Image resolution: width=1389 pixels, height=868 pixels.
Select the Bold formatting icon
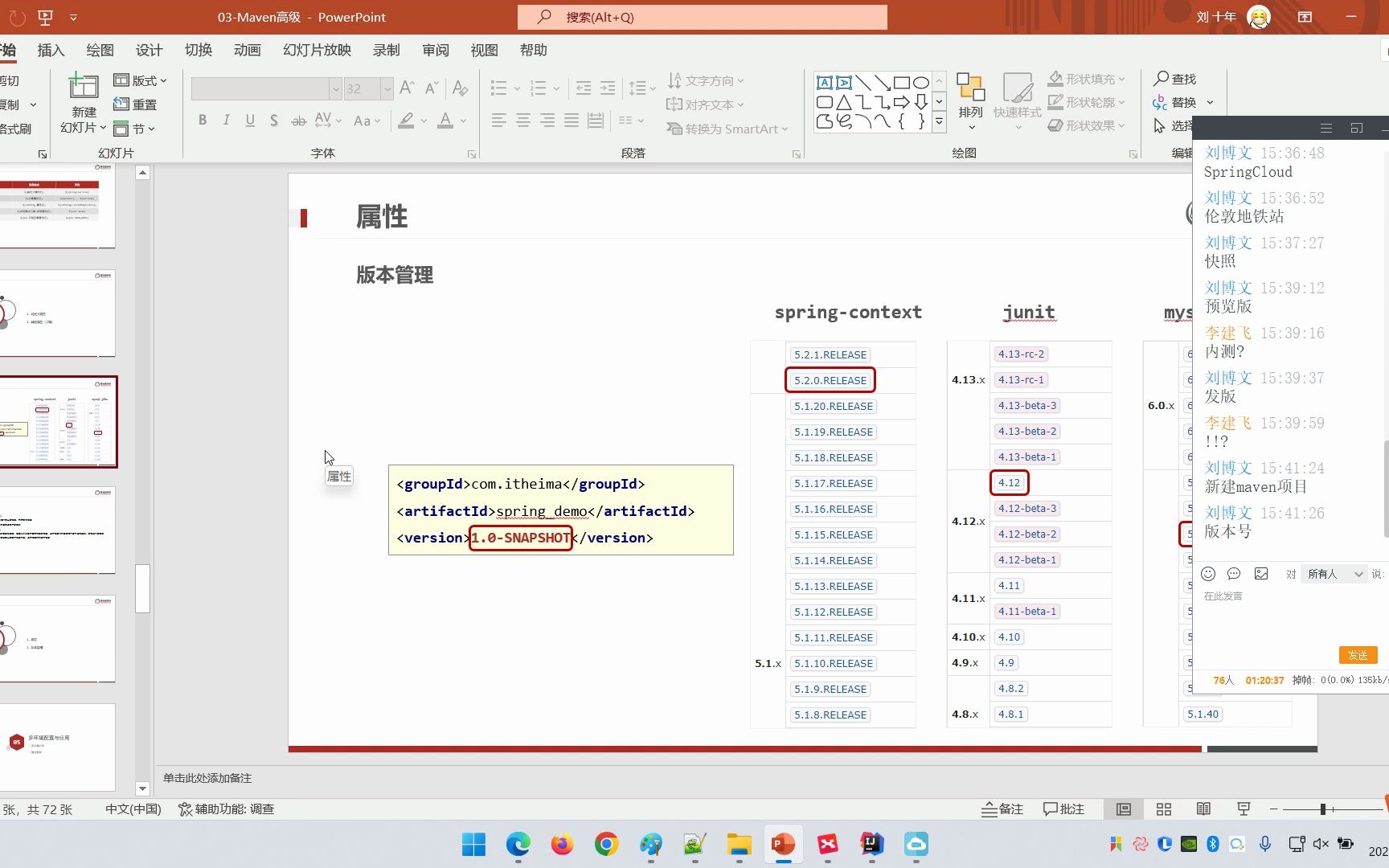point(203,120)
